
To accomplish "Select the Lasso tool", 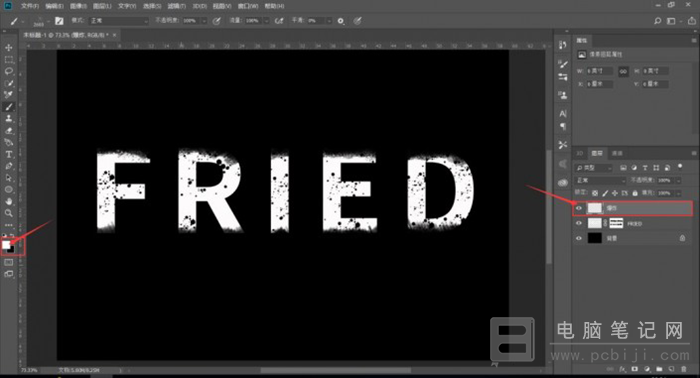I will [8, 71].
